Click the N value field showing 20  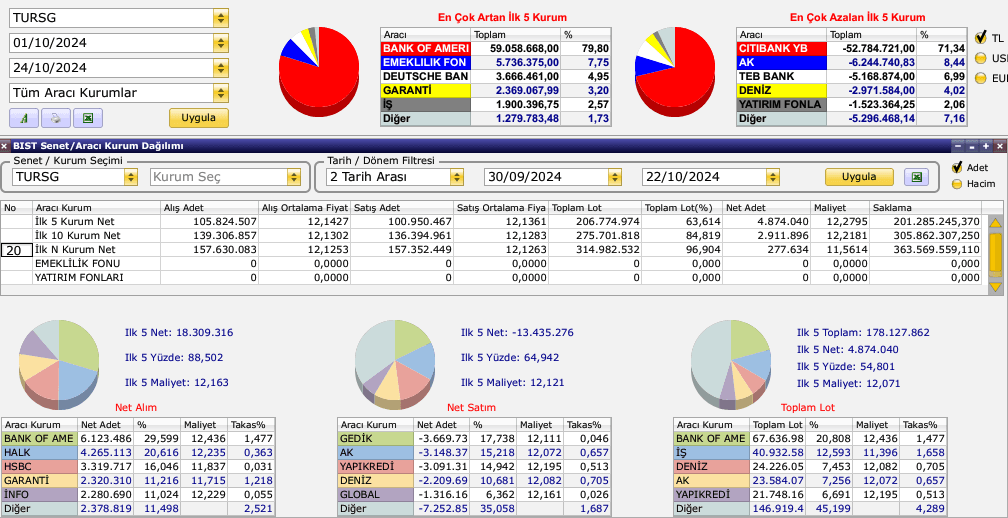click(x=17, y=250)
